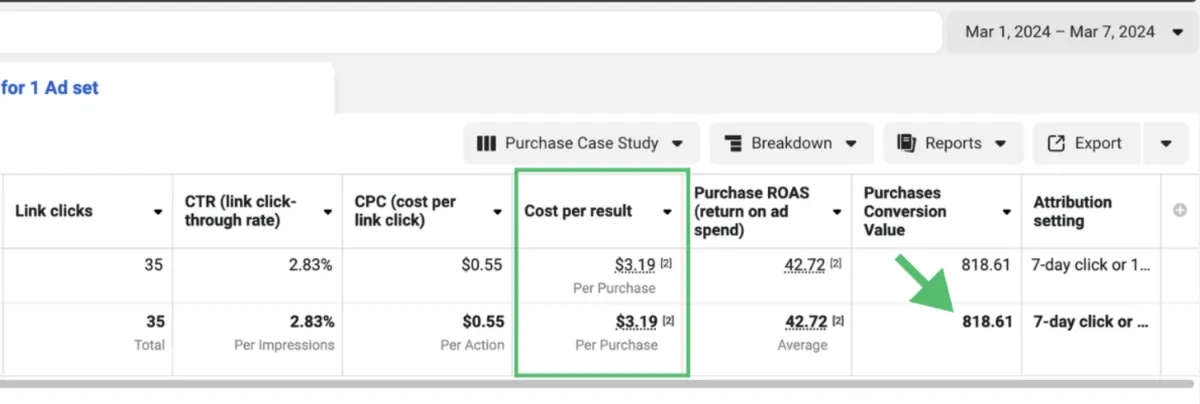Viewport: 1200px width, 404px height.
Task: Click the columns icon beside Purchase Case Study
Action: (x=487, y=143)
